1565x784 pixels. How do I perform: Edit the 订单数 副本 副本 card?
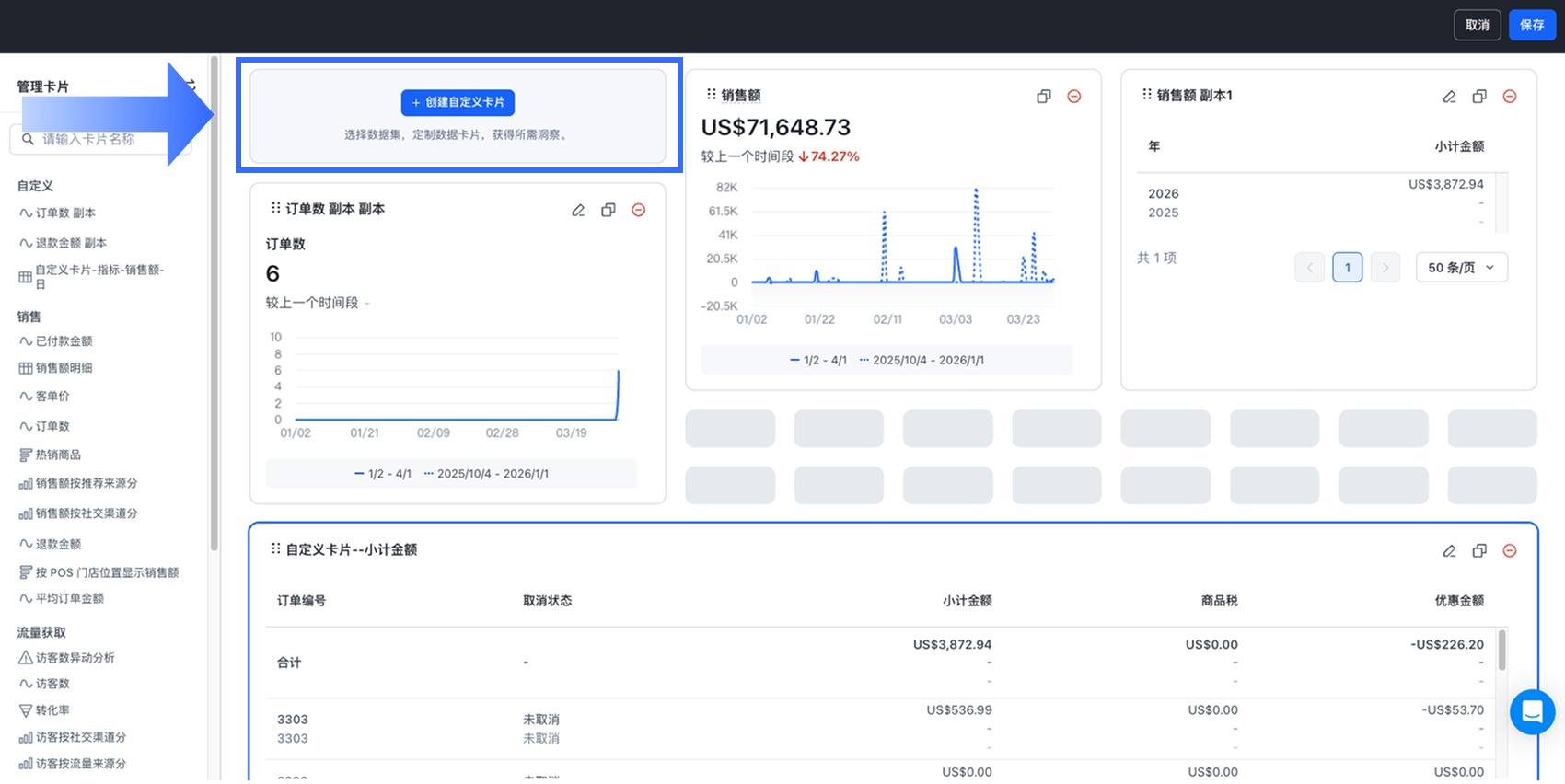point(578,211)
